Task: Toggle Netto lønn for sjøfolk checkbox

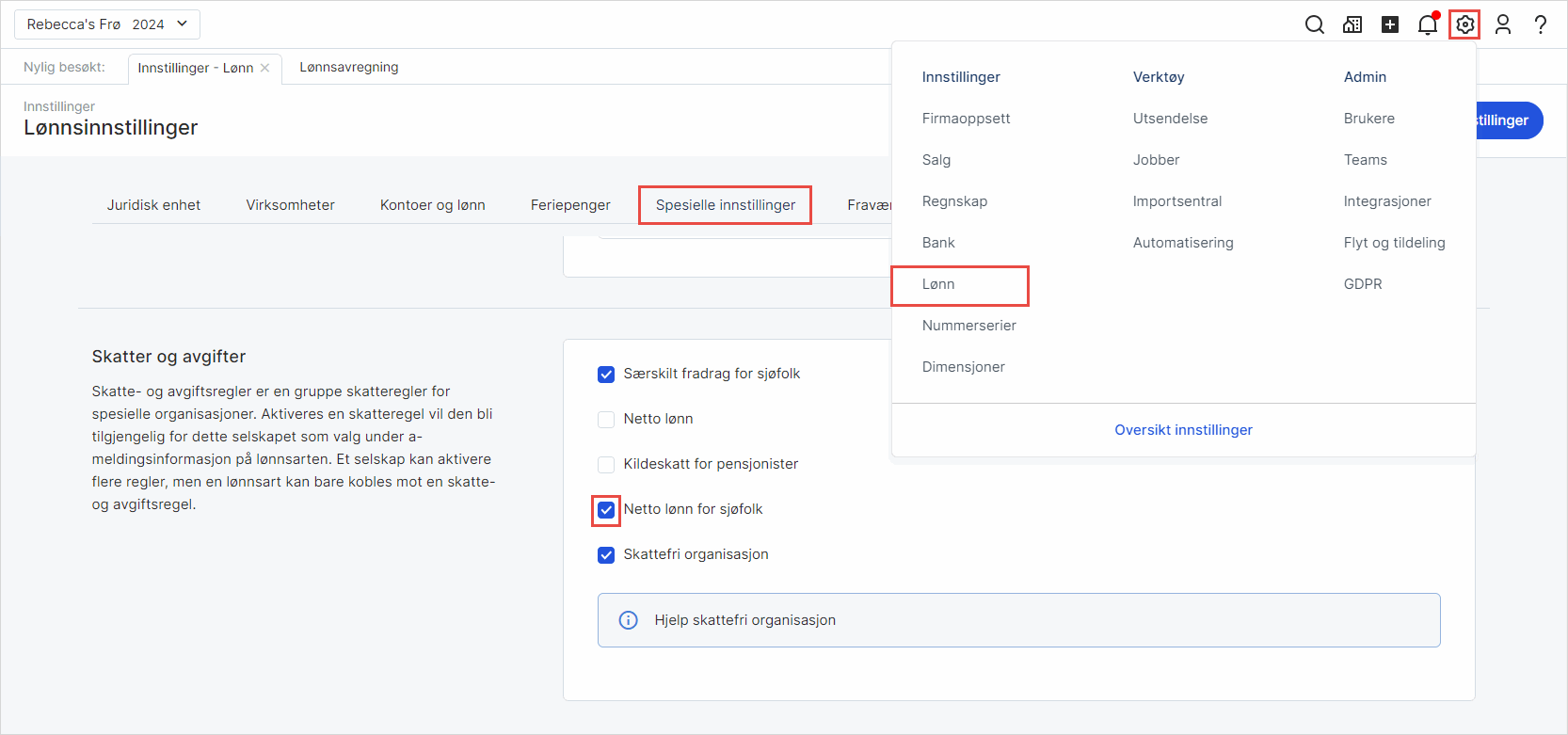Action: (x=606, y=510)
